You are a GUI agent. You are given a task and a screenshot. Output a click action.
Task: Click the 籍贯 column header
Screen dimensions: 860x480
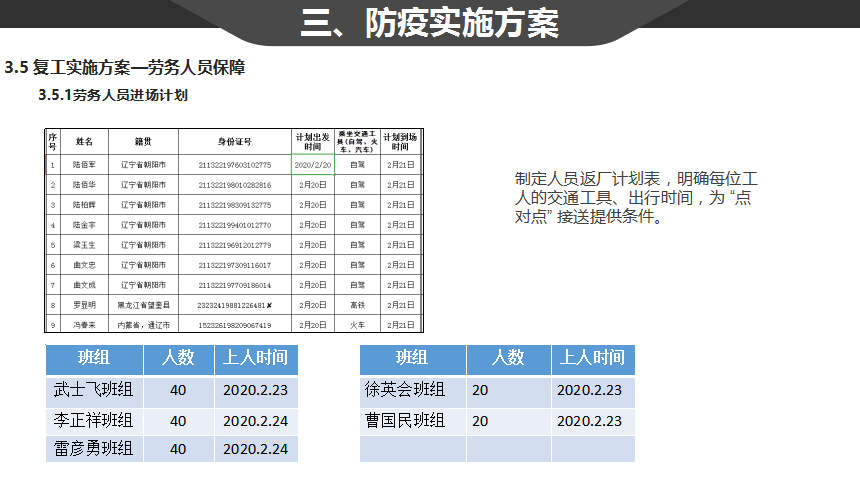point(143,142)
